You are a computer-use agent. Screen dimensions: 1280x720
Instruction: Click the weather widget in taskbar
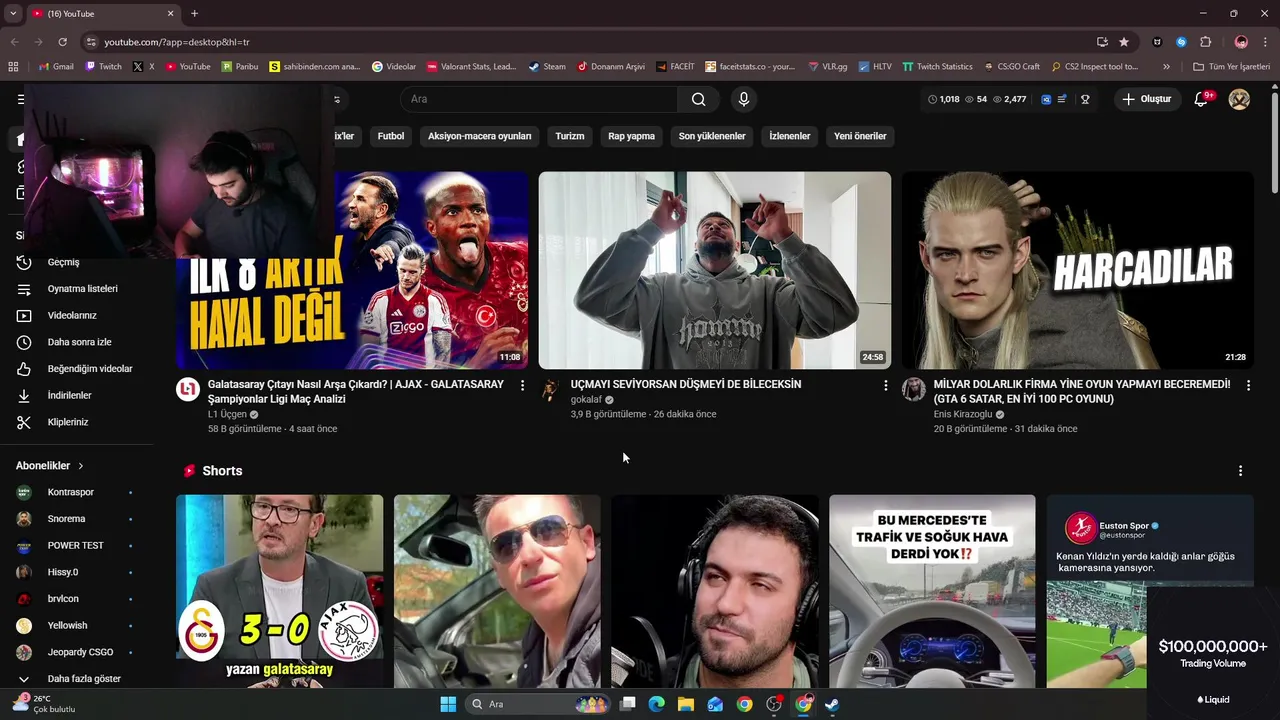tap(45, 704)
